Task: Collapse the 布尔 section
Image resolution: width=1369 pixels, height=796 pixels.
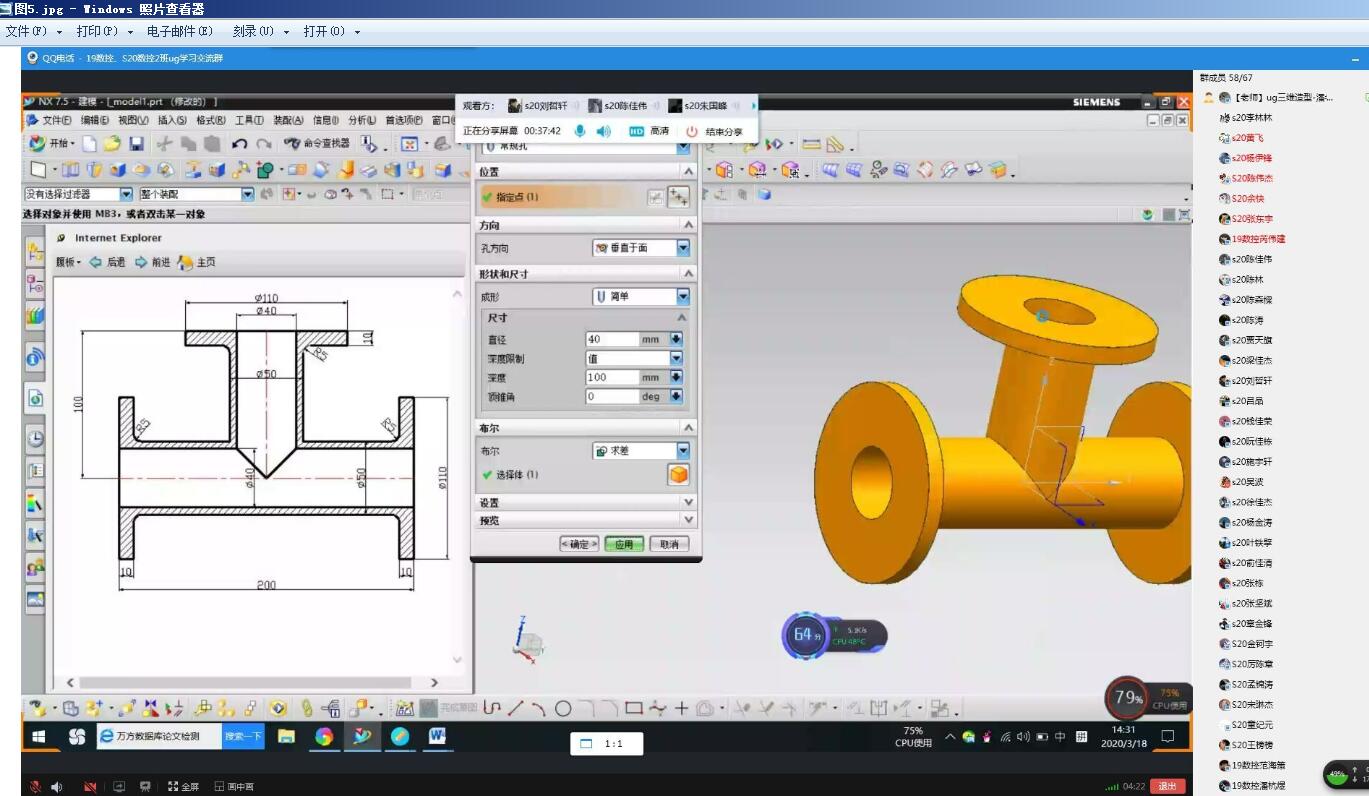Action: pos(688,428)
